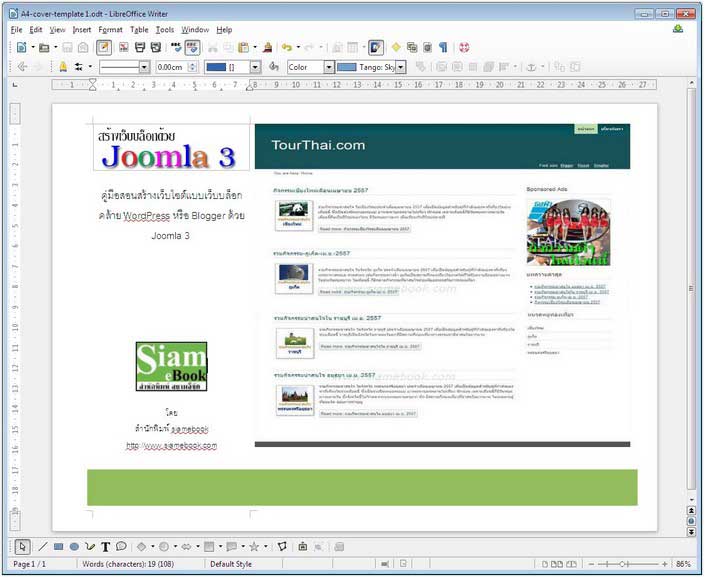The image size is (705, 578).
Task: Click the Paste clipboard icon
Action: (x=243, y=47)
